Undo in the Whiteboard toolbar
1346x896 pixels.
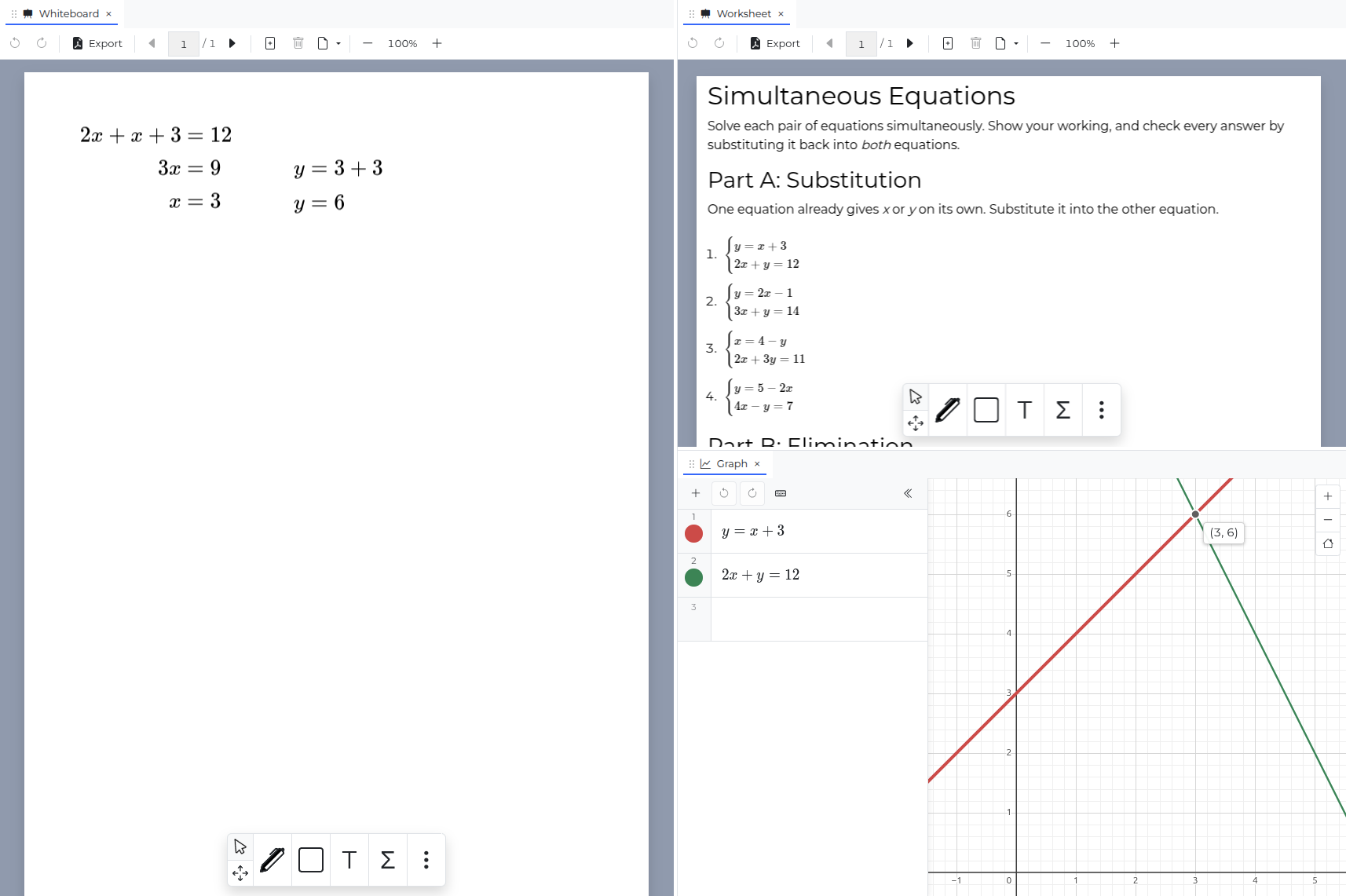coord(15,43)
